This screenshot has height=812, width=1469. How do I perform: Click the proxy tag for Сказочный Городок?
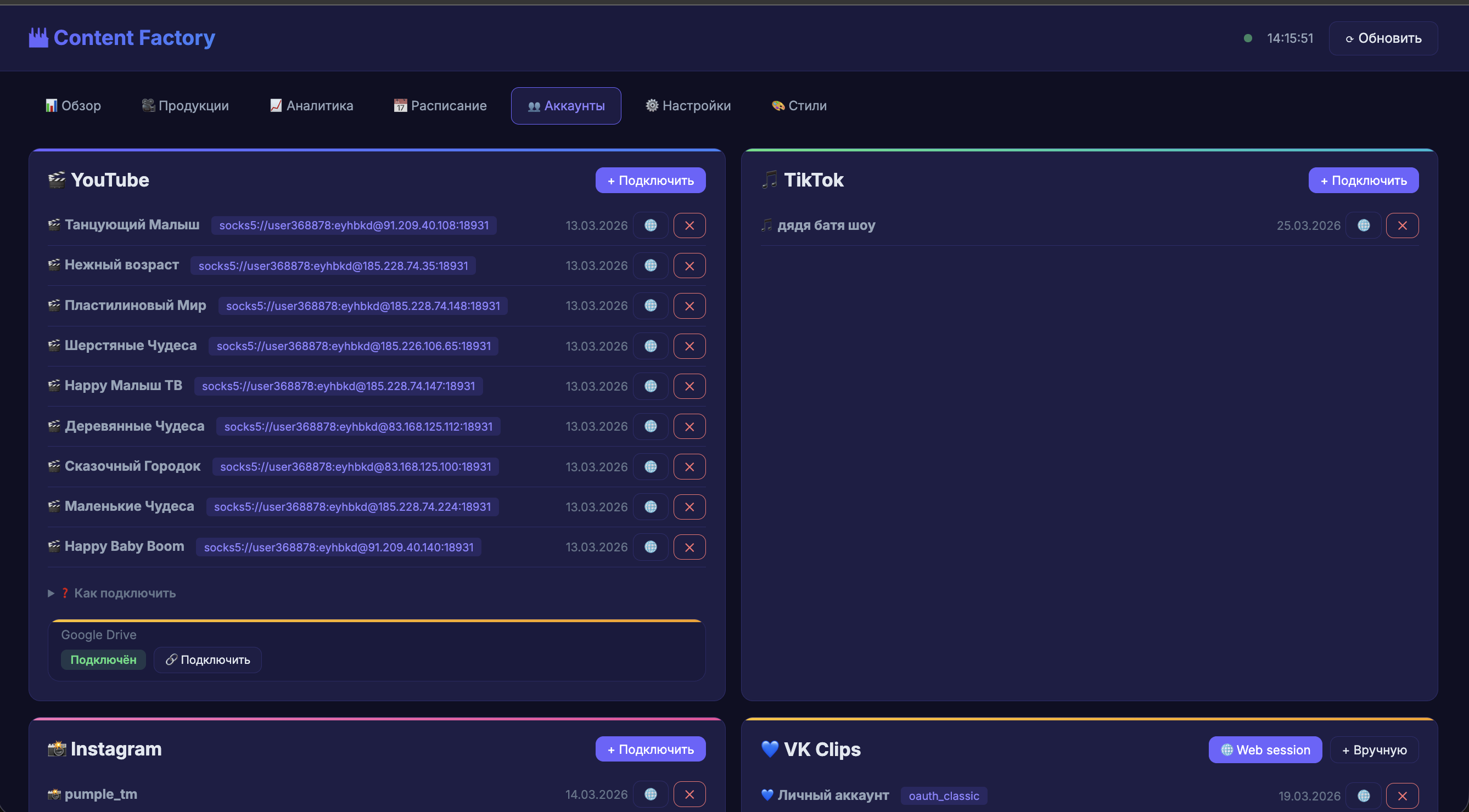click(x=356, y=467)
